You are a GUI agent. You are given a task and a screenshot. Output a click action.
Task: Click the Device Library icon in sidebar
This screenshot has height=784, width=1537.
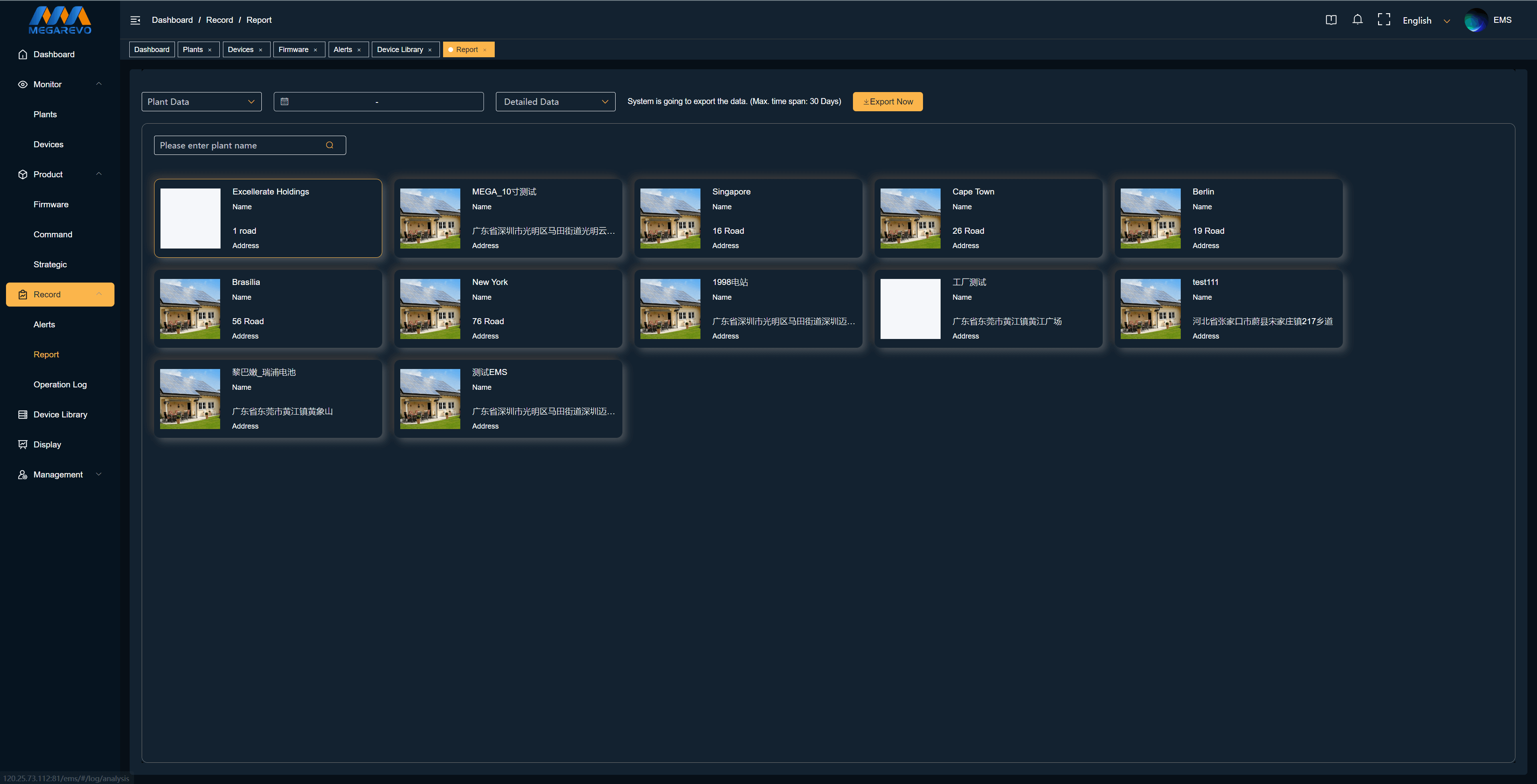click(x=23, y=414)
